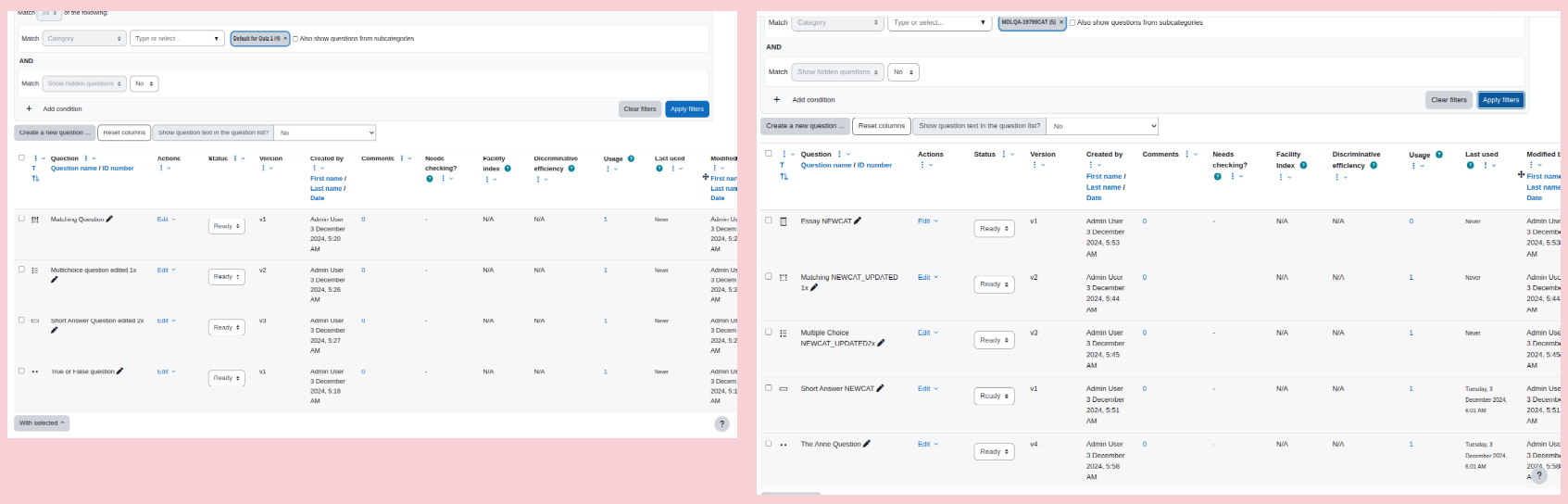The image size is (1568, 504).
Task: Click Needs checking help icon in right screenshot
Action: [1217, 176]
